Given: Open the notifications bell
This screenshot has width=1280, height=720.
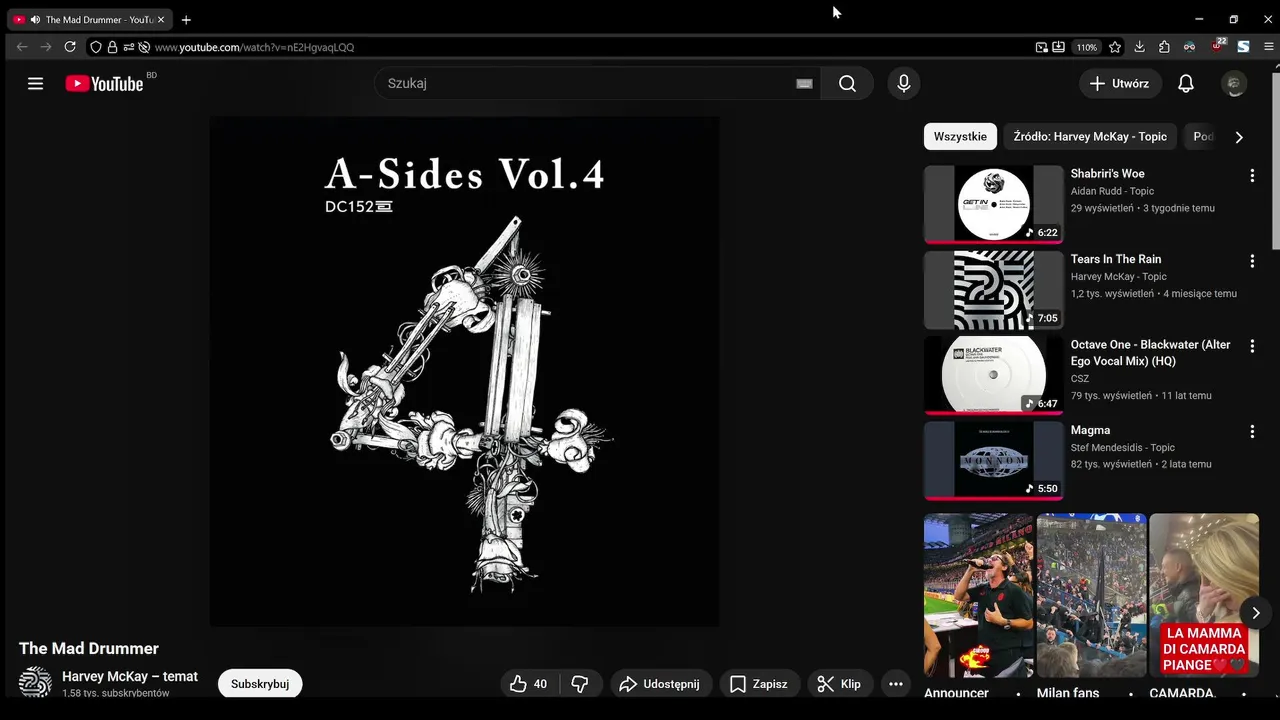Looking at the screenshot, I should click(1186, 84).
